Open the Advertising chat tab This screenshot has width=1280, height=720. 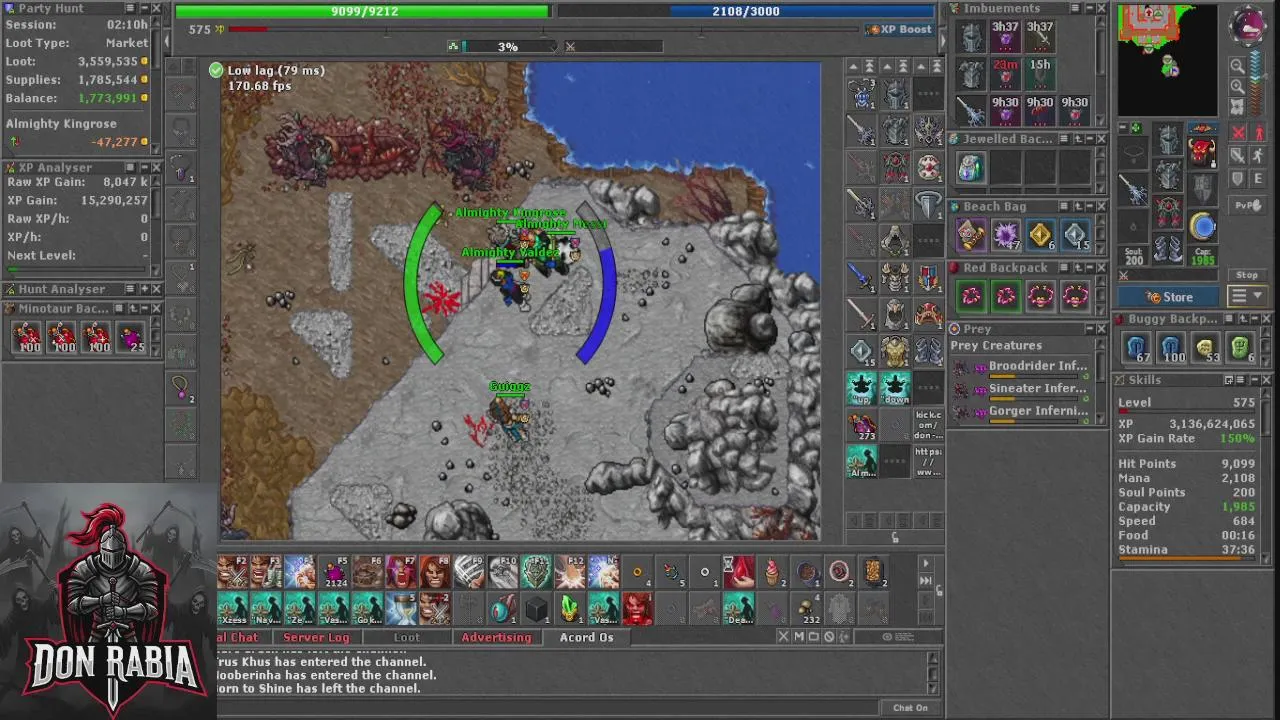click(x=496, y=637)
